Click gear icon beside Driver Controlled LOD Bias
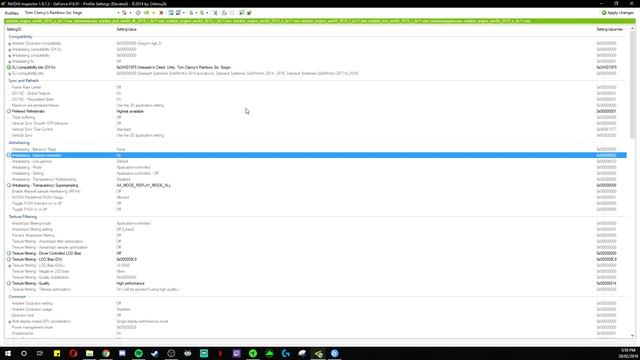640x360 pixels. click(x=9, y=253)
